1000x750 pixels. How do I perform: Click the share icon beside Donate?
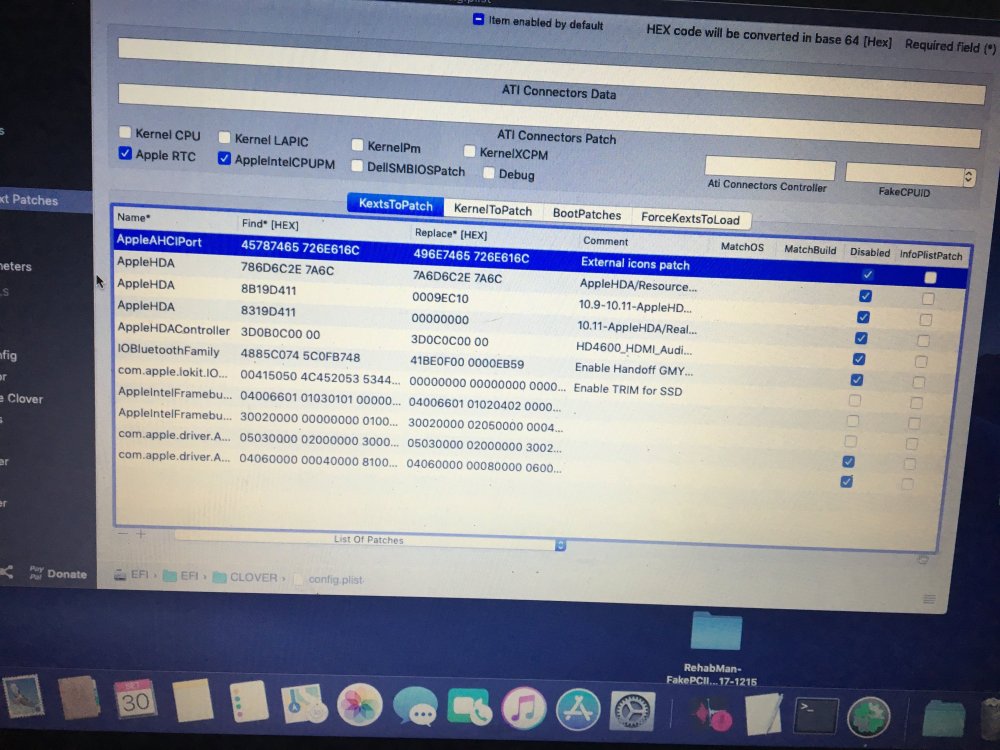tap(6, 571)
